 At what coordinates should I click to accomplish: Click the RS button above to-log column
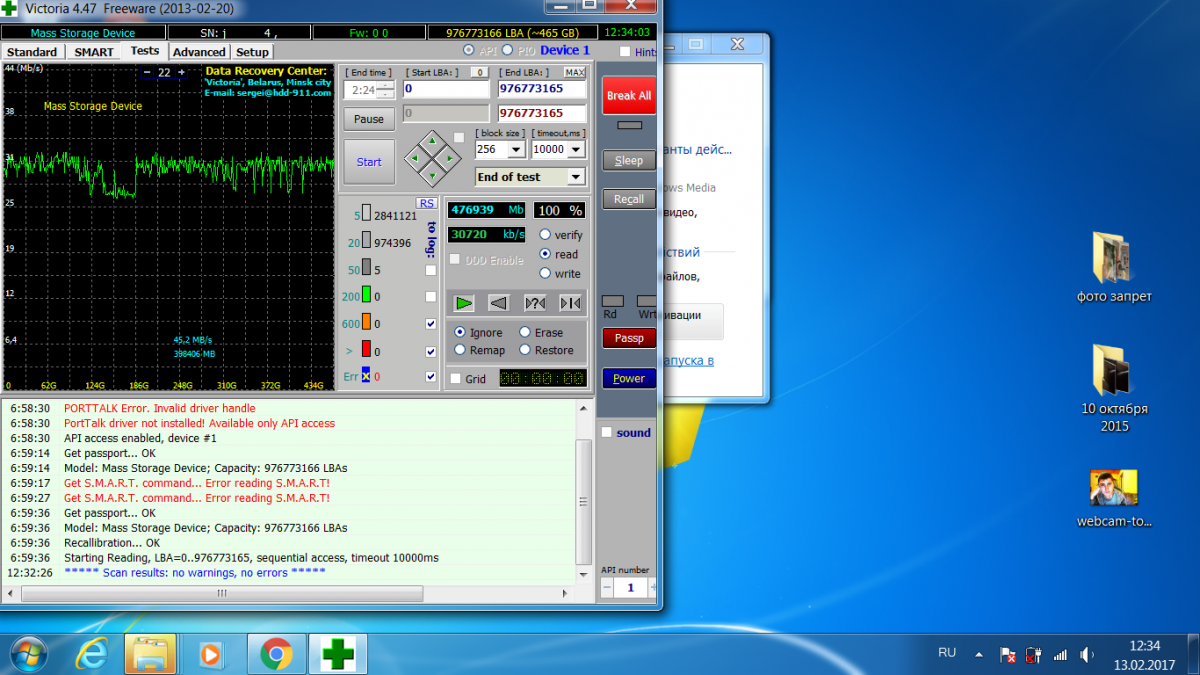[x=427, y=203]
